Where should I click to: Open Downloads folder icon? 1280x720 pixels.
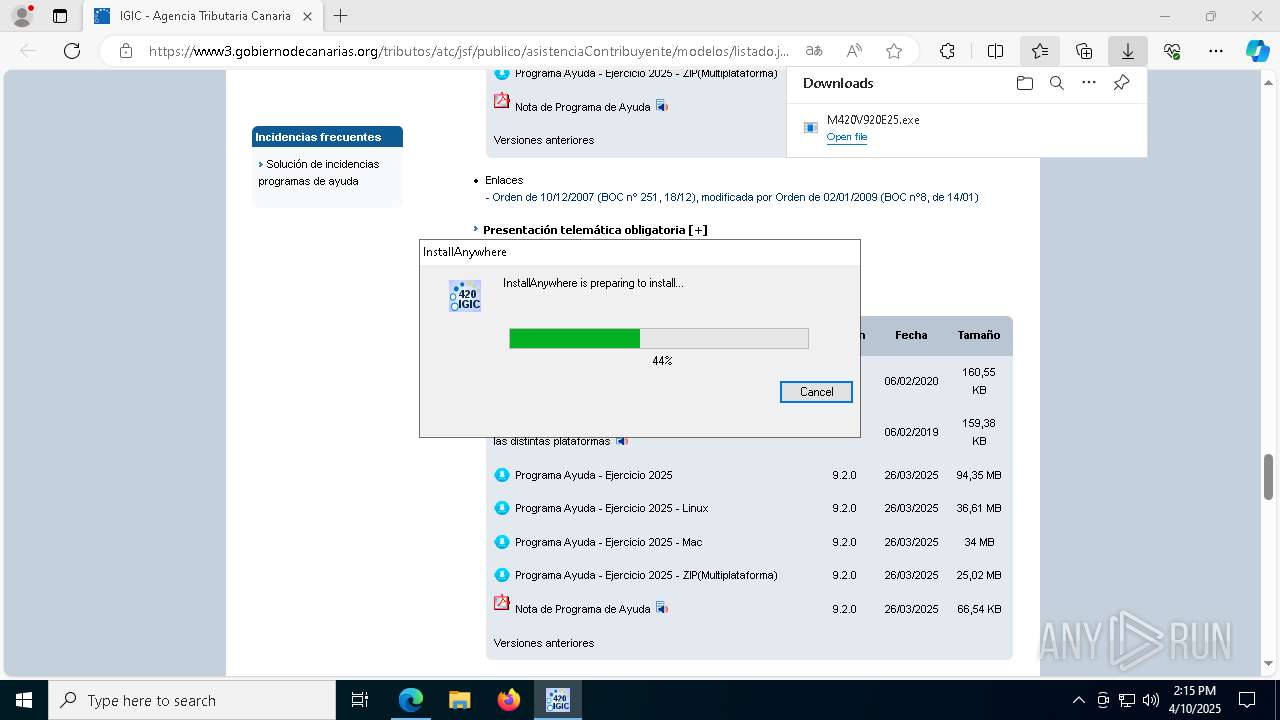pyautogui.click(x=1024, y=83)
